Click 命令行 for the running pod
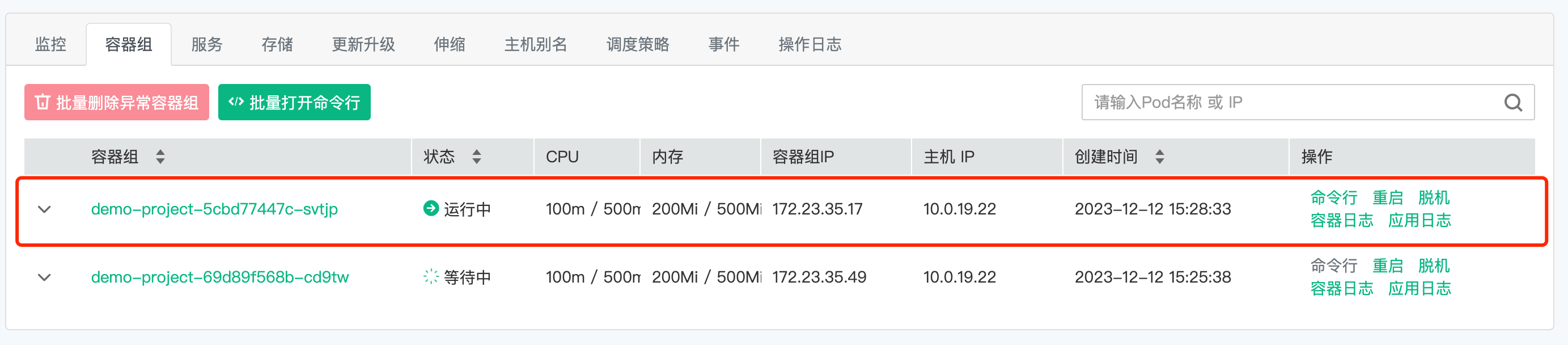Screen dimensions: 1568x345 [x=1334, y=198]
